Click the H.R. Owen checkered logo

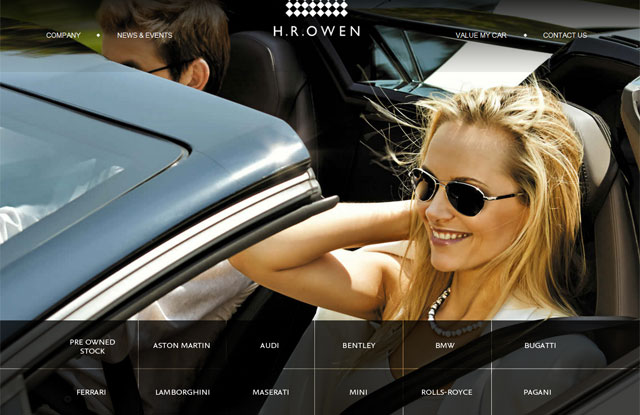(317, 8)
